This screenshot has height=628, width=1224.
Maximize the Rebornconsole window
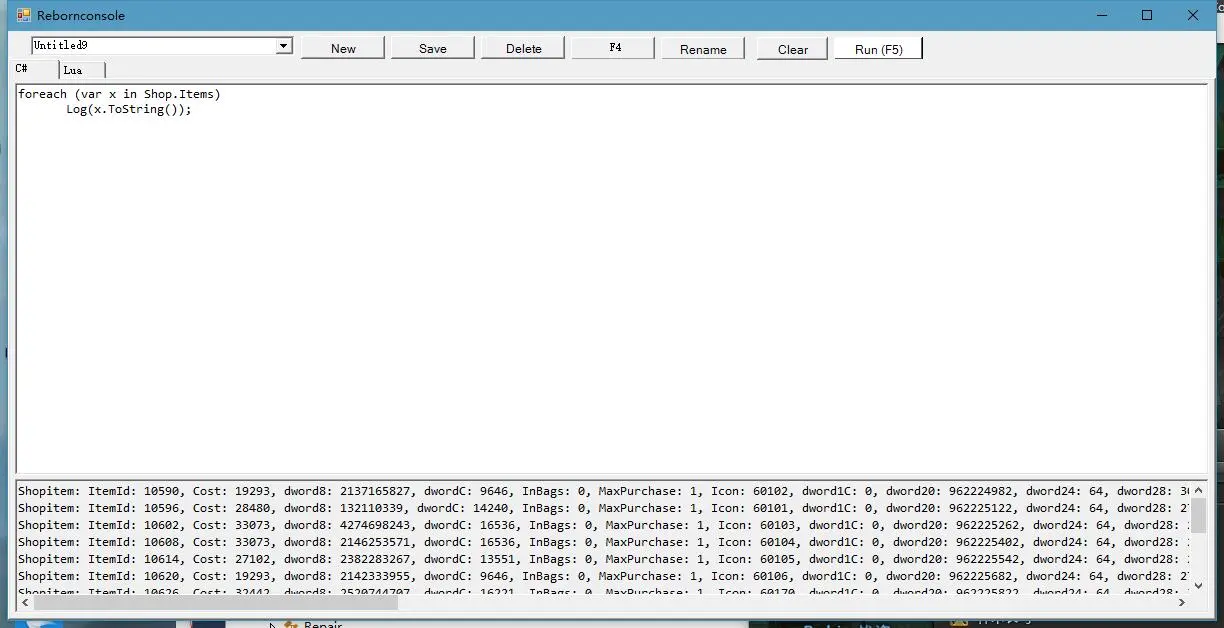[1147, 15]
